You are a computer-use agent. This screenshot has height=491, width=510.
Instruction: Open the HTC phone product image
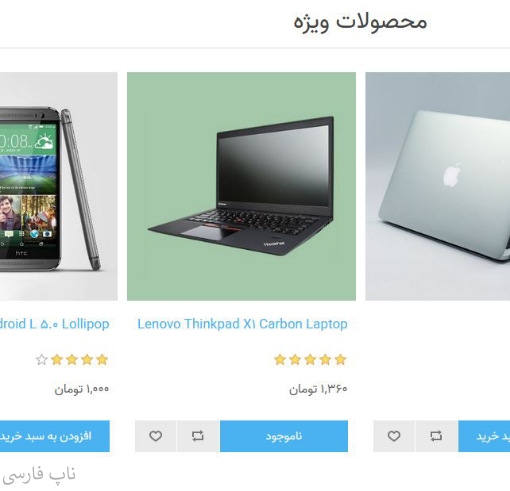point(59,186)
